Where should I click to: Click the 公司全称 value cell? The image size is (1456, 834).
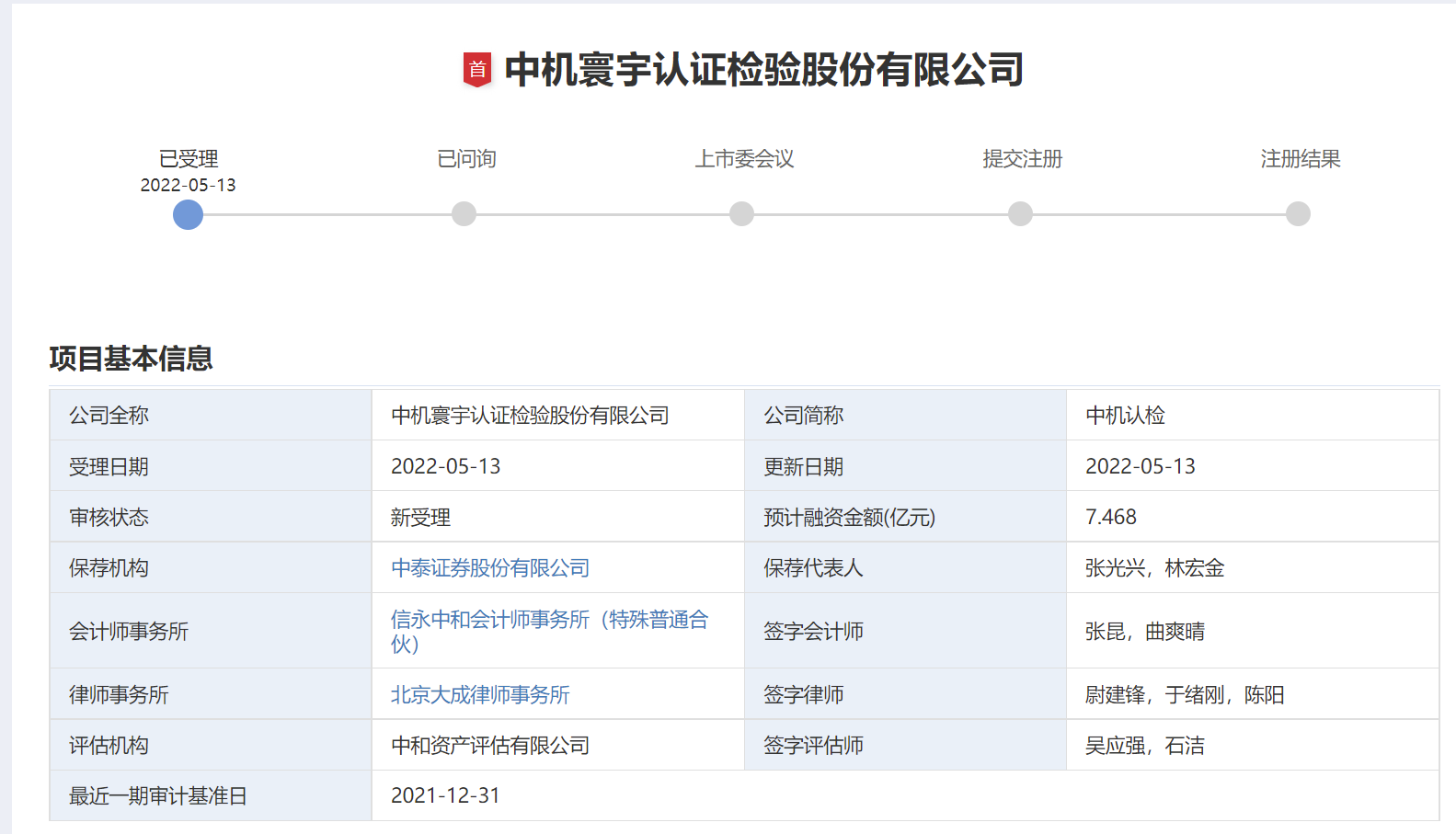[558, 415]
